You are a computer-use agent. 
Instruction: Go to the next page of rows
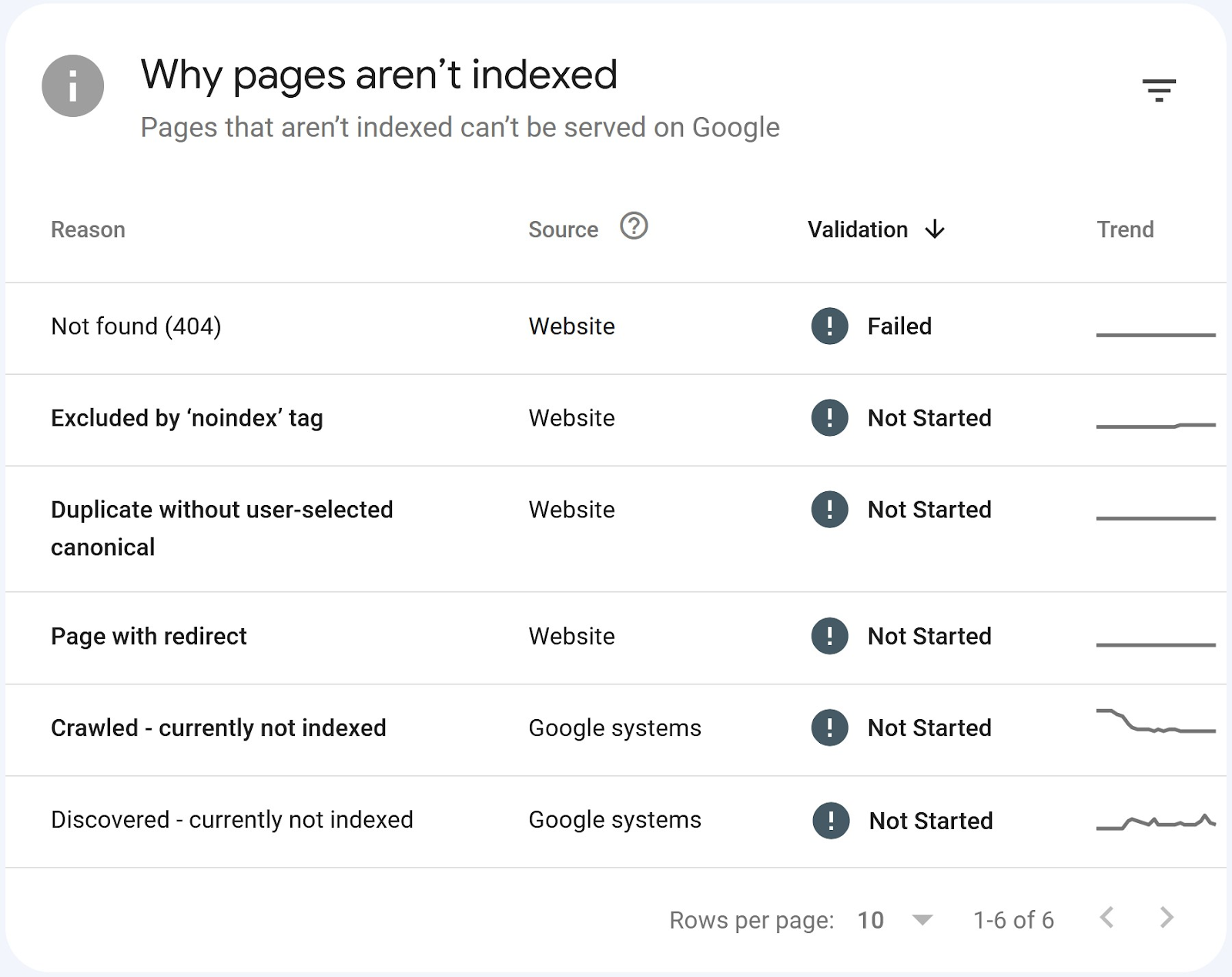1167,918
